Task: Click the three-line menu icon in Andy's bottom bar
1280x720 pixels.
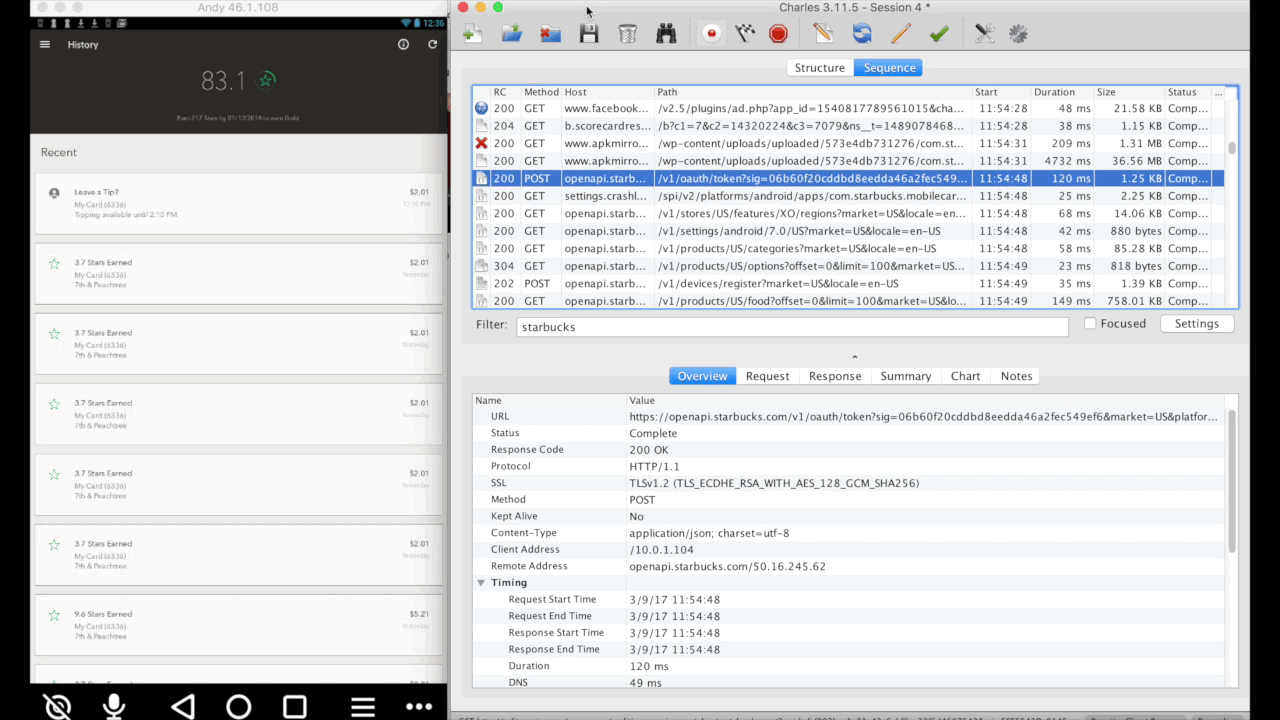Action: [x=362, y=707]
